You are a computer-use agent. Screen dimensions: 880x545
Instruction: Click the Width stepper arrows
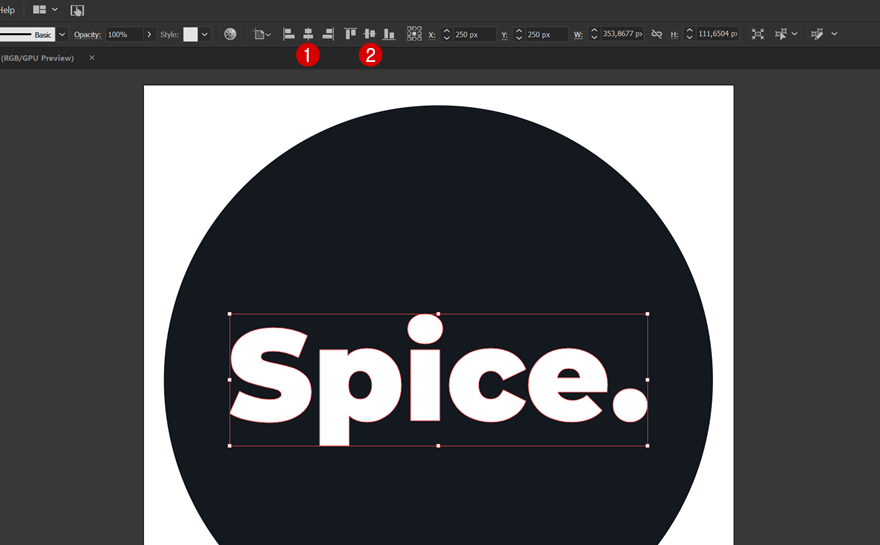pyautogui.click(x=594, y=34)
